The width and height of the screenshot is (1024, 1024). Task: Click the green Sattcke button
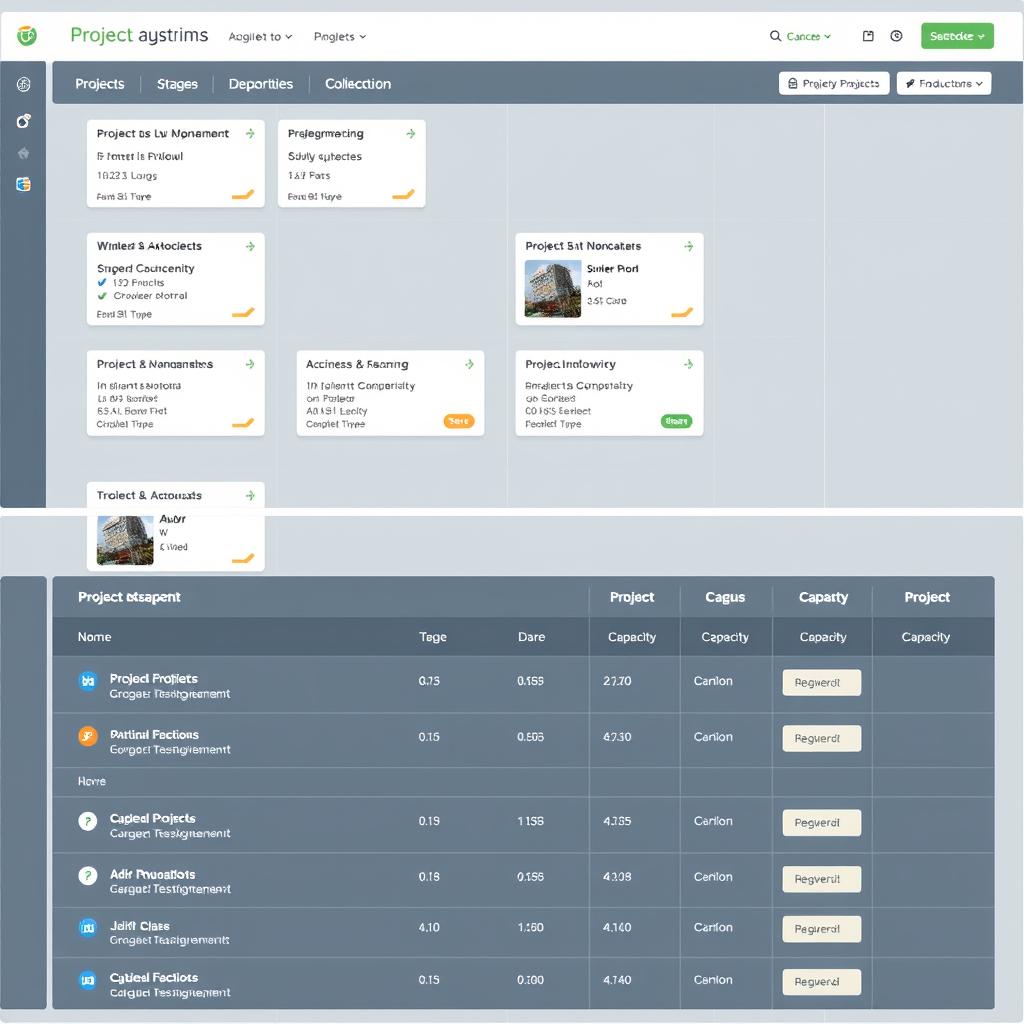click(956, 35)
